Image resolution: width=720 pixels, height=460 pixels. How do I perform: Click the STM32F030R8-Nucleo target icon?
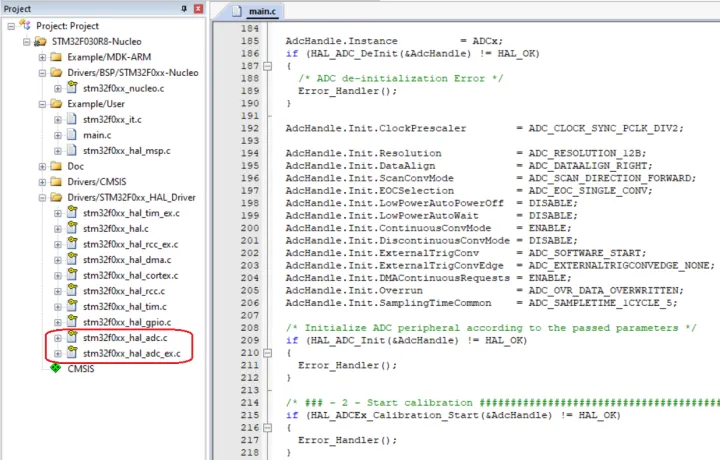40,41
